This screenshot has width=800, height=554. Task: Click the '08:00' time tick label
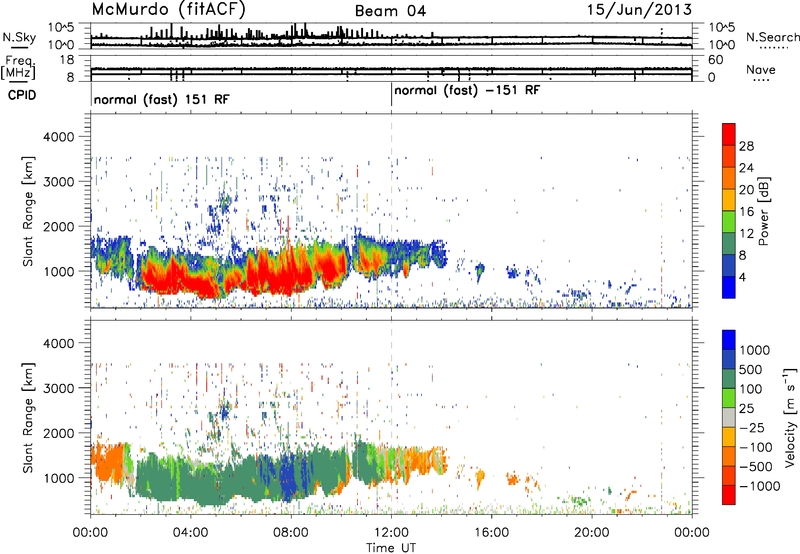pyautogui.click(x=291, y=533)
